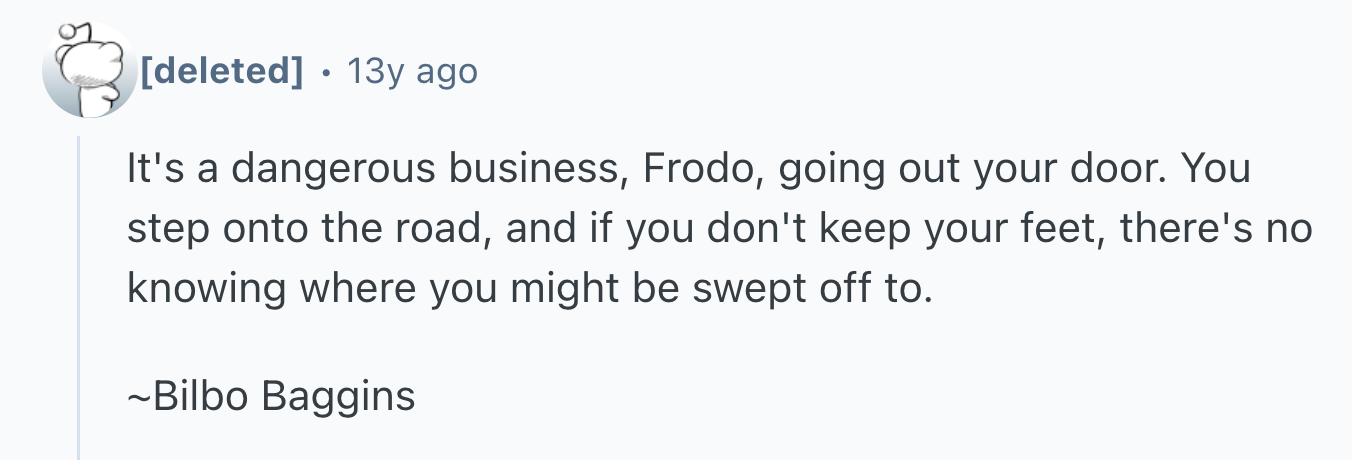Image resolution: width=1352 pixels, height=460 pixels.
Task: Click the dot separator before the timestamp
Action: point(324,72)
